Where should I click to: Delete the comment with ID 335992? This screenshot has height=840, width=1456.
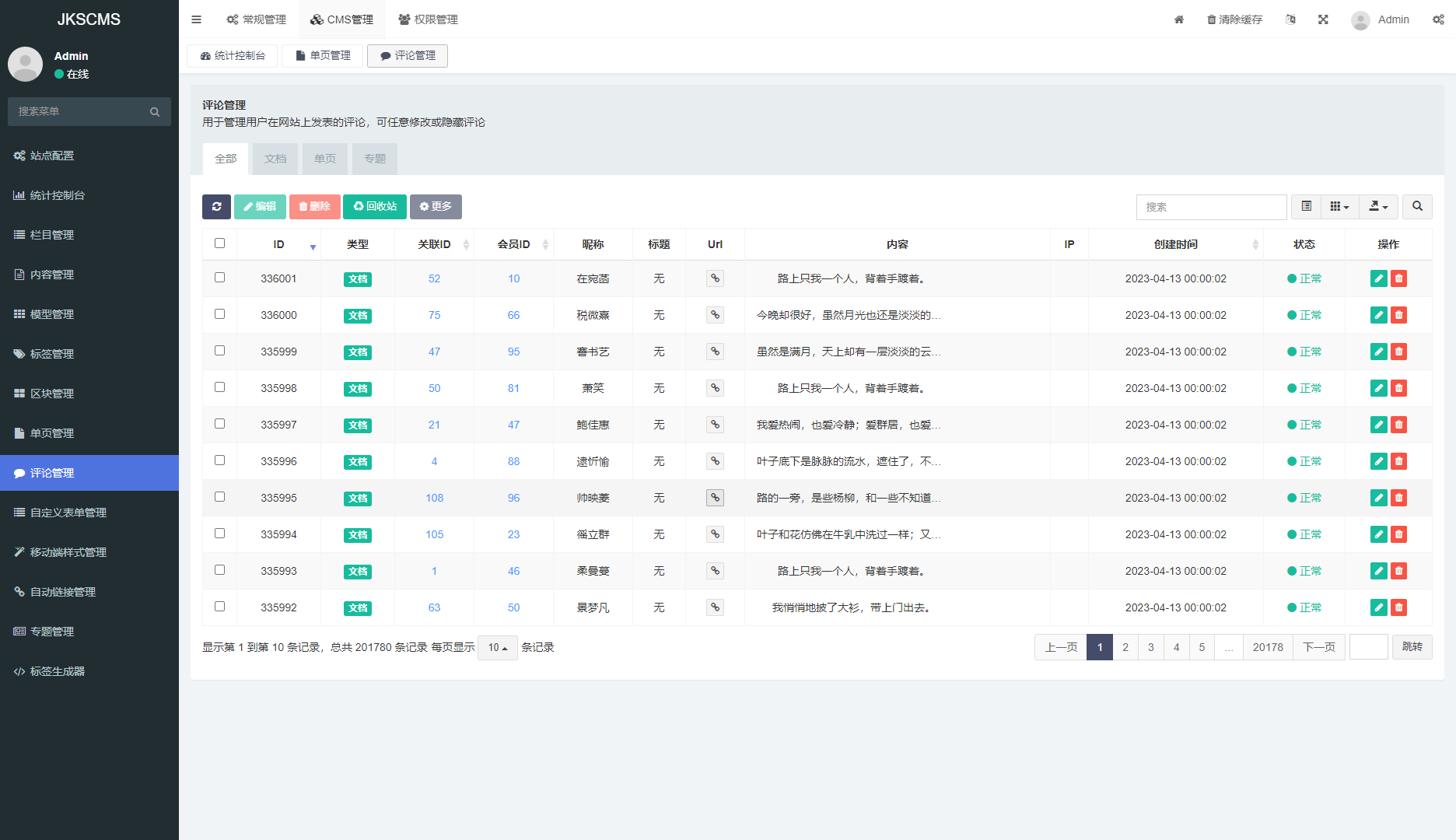[x=1398, y=607]
